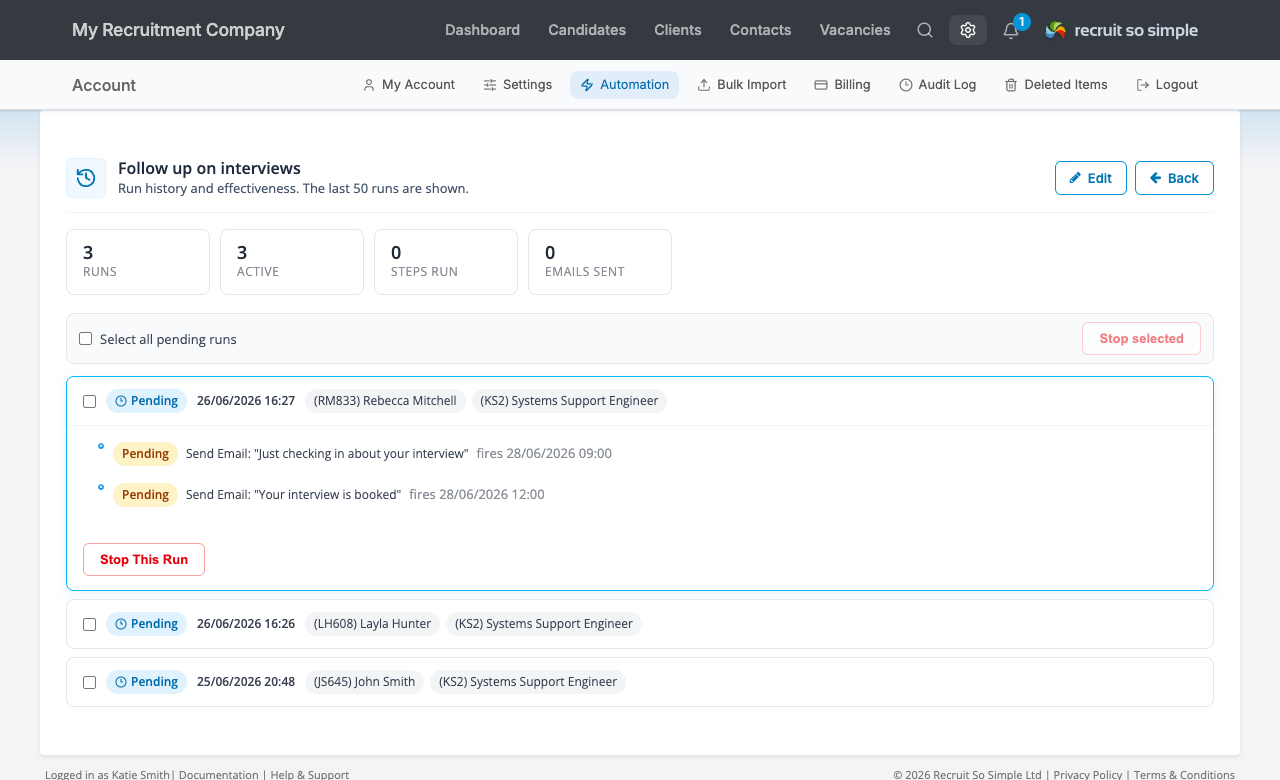Image resolution: width=1280 pixels, height=780 pixels.
Task: Open the Privacy Policy link
Action: click(x=1088, y=775)
